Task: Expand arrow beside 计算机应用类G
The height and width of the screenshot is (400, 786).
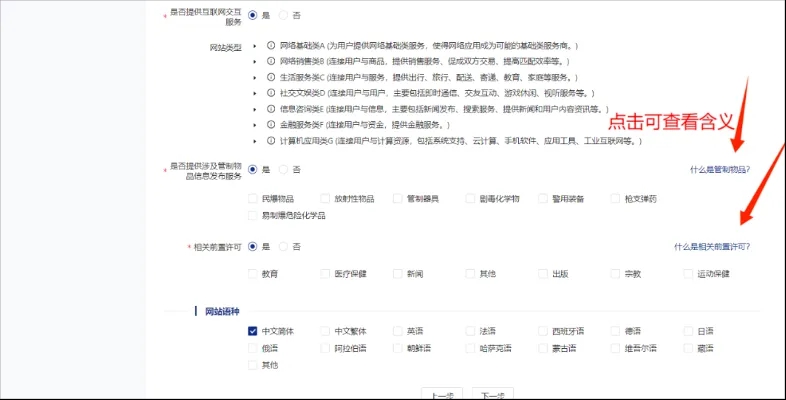Action: tap(252, 141)
